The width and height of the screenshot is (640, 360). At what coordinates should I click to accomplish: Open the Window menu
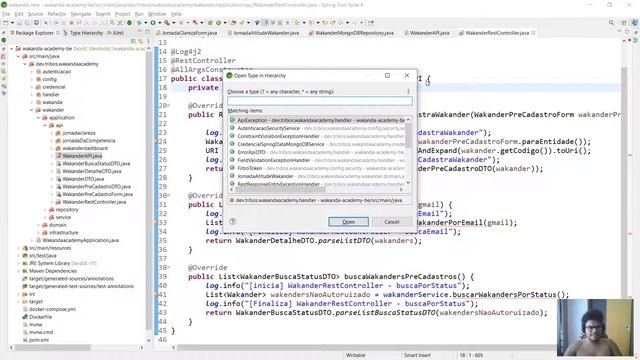point(157,14)
